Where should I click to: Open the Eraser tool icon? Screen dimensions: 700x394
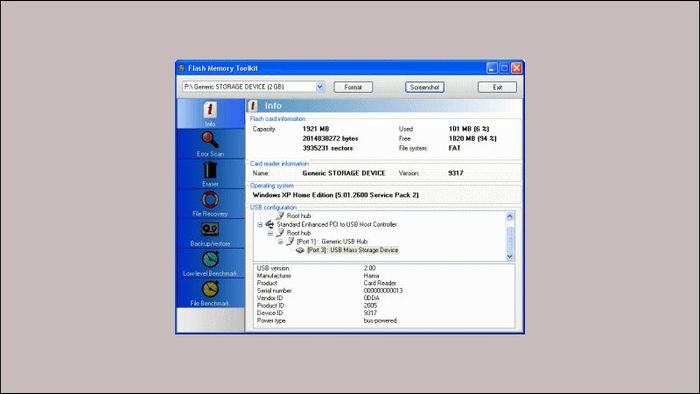(x=210, y=170)
